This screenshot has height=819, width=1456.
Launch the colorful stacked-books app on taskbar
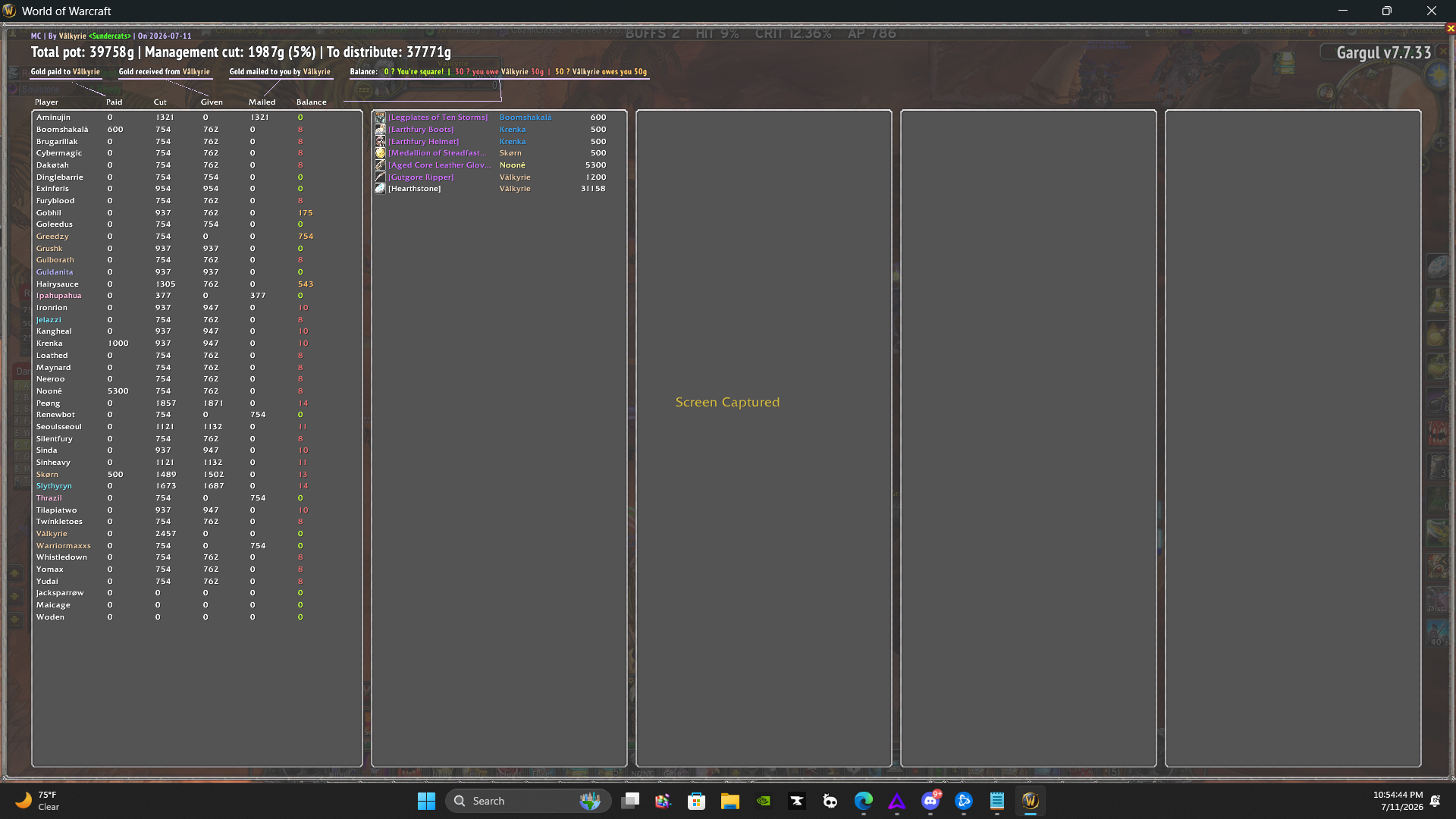[664, 801]
